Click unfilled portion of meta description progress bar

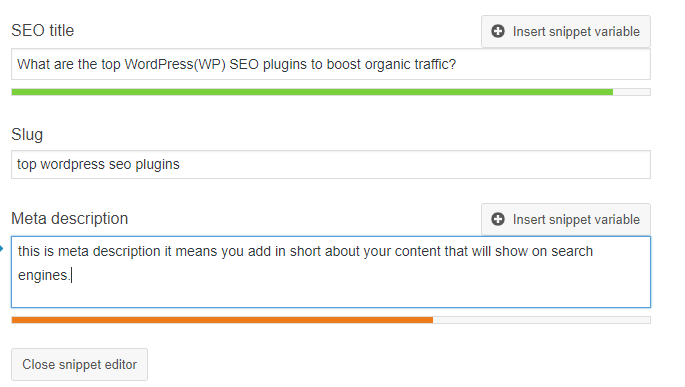pos(542,320)
